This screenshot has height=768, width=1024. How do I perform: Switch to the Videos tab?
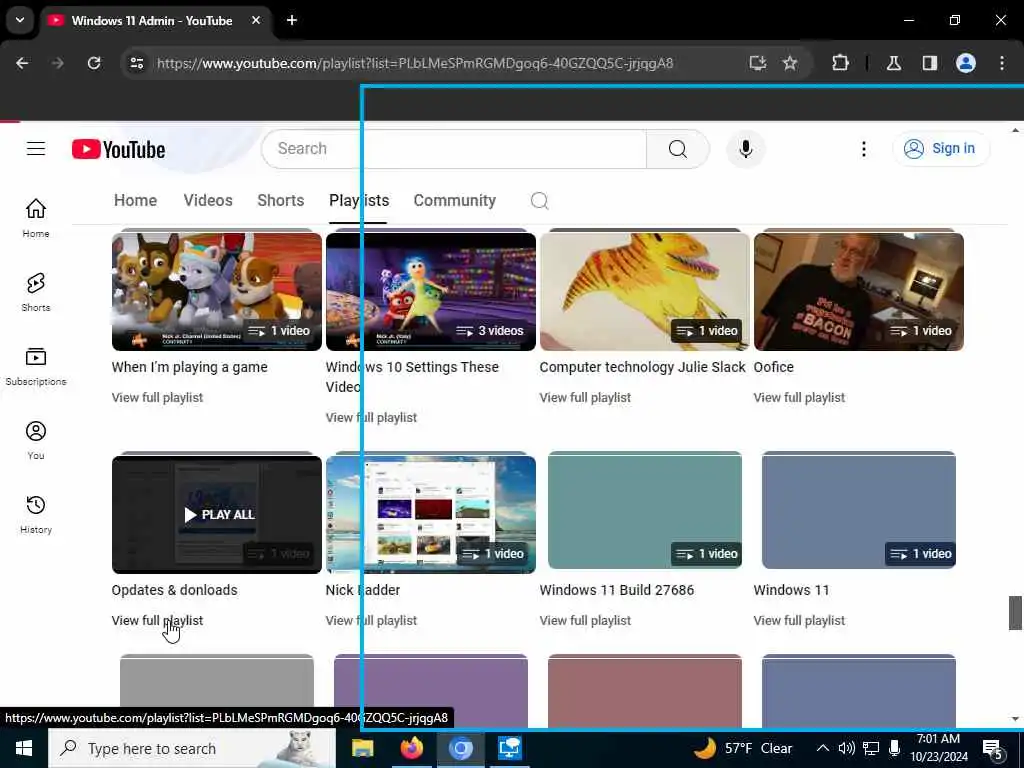[x=208, y=200]
